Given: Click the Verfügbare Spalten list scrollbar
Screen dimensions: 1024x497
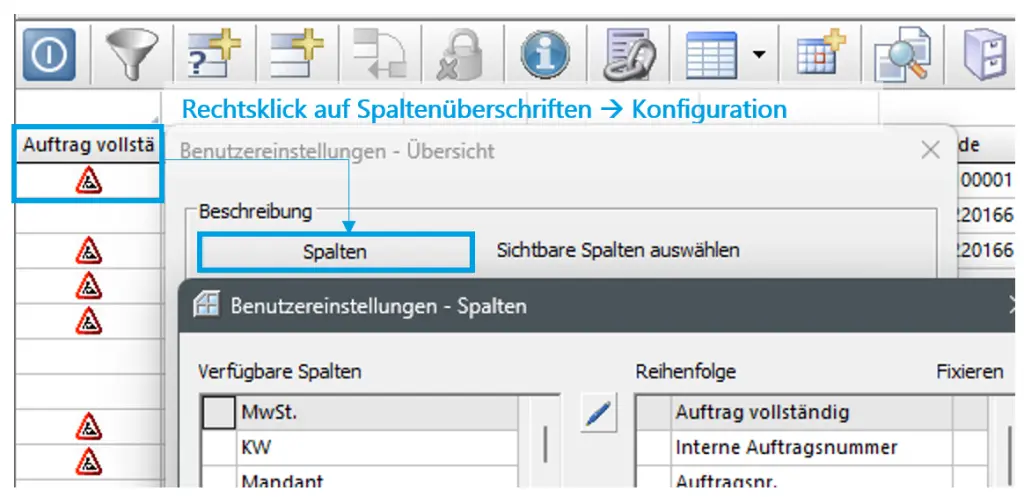Looking at the screenshot, I should point(545,444).
